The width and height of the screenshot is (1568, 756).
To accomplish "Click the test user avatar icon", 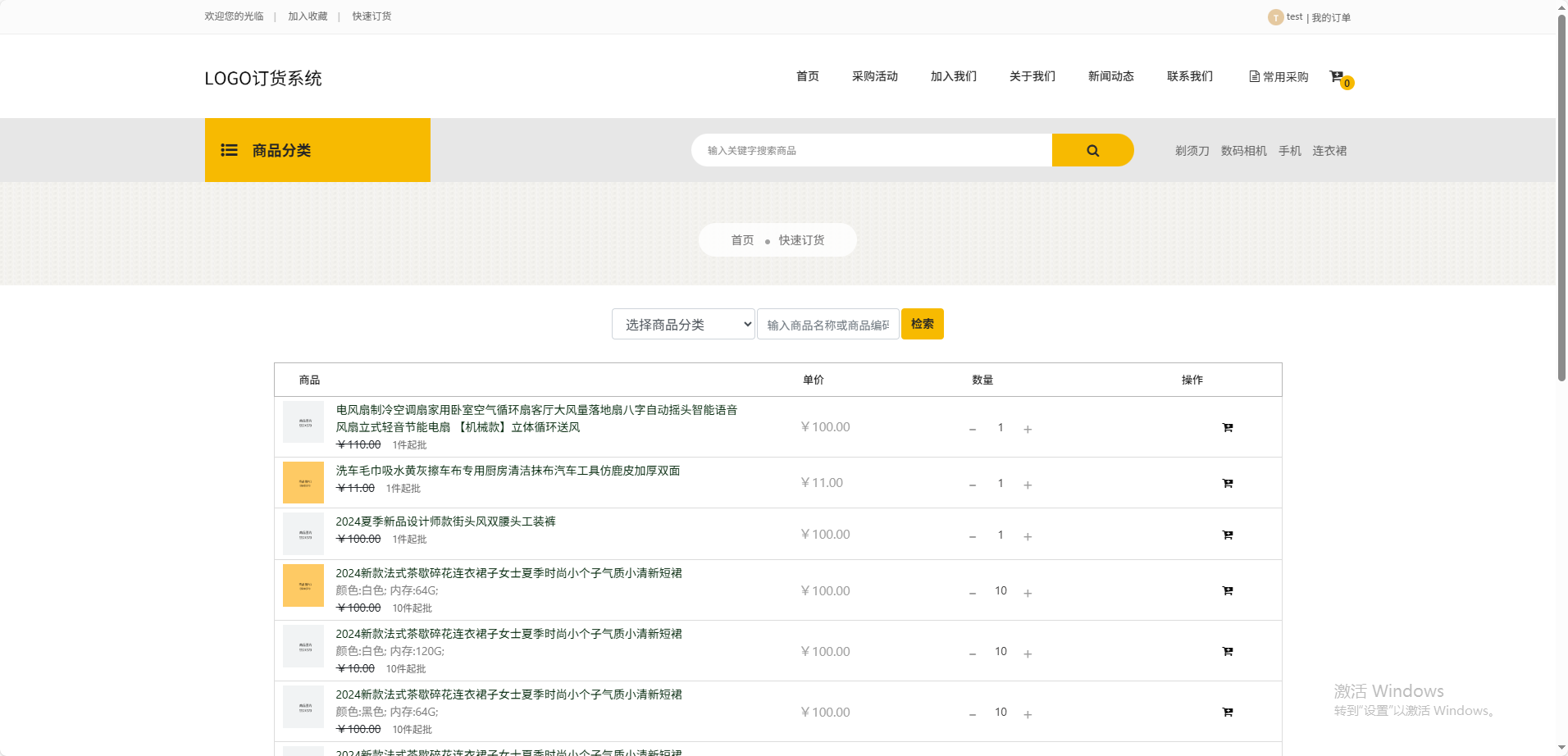I will coord(1275,17).
